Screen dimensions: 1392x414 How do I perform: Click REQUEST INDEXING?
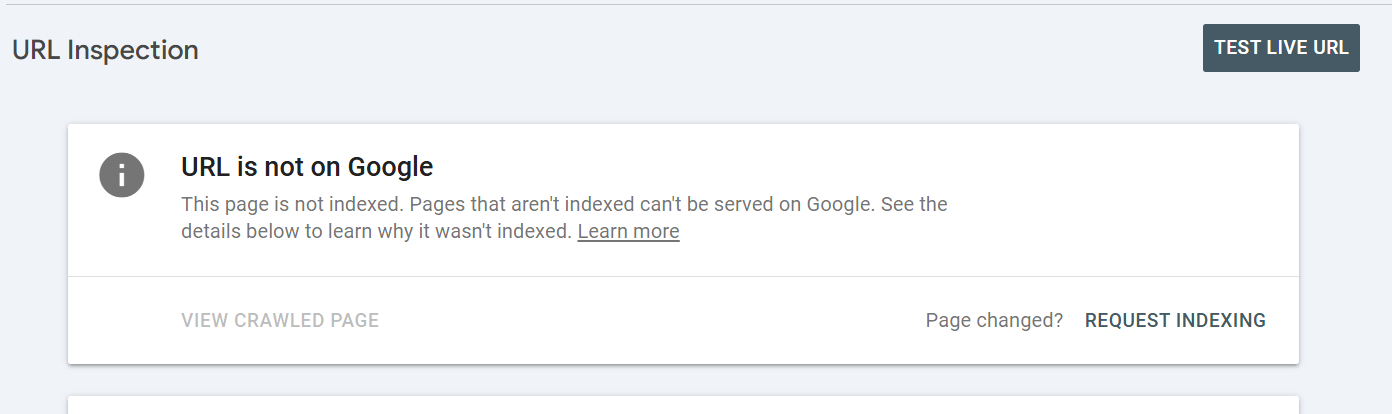click(1175, 321)
